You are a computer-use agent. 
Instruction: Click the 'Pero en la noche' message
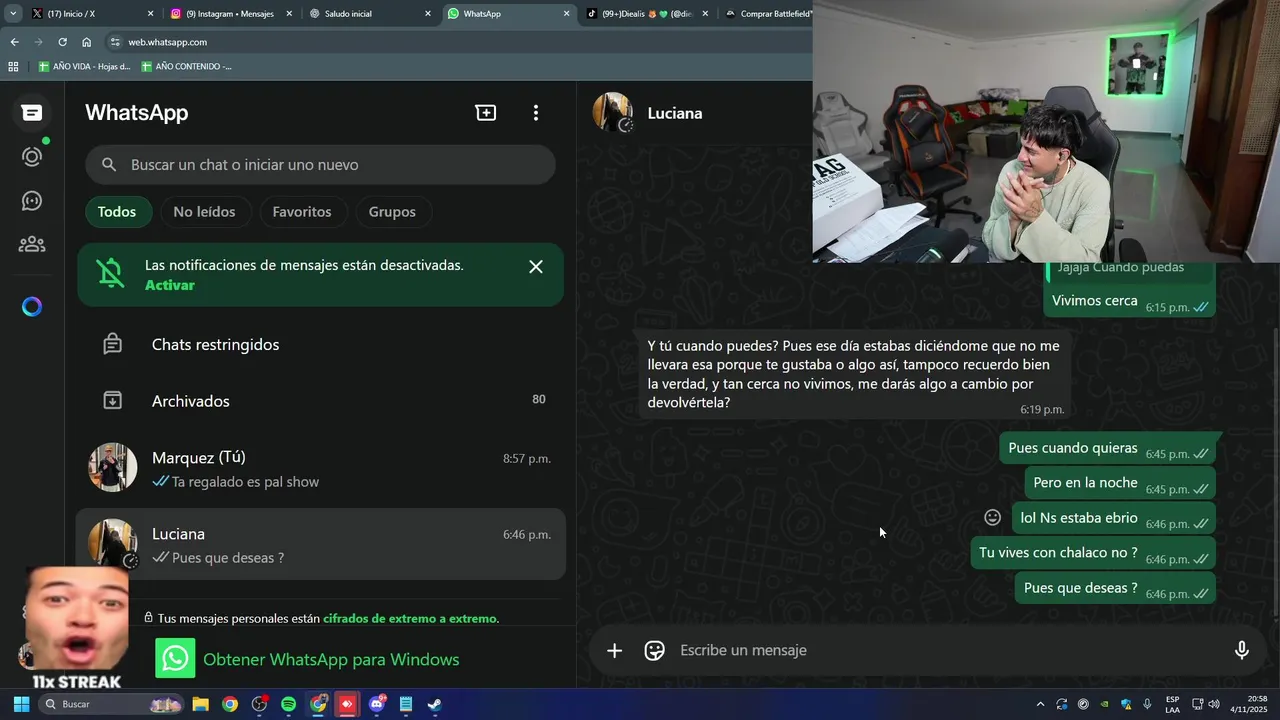1120,484
